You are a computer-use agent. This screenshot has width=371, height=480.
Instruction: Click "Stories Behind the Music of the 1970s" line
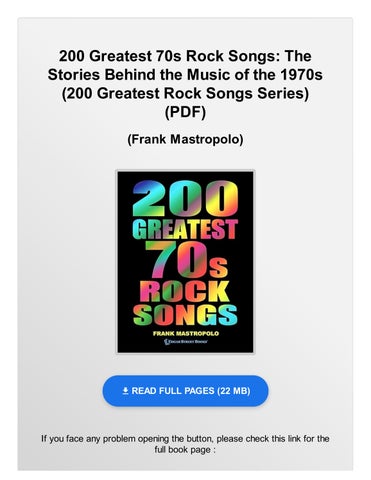click(x=185, y=75)
